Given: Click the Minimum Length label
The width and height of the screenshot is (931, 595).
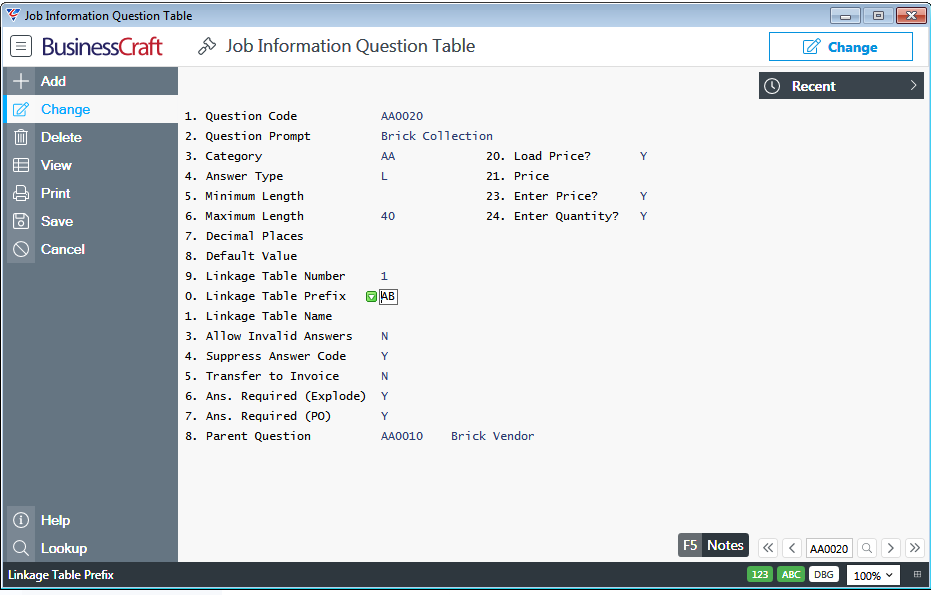Looking at the screenshot, I should [254, 196].
